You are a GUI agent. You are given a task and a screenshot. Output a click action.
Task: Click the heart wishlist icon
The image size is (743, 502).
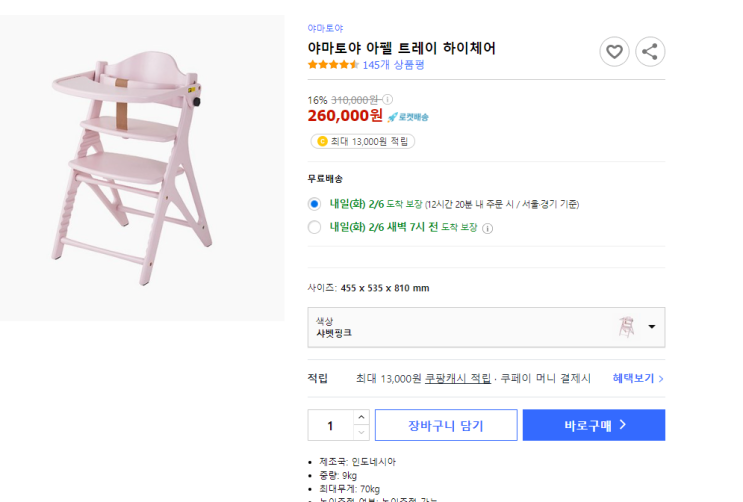point(614,52)
